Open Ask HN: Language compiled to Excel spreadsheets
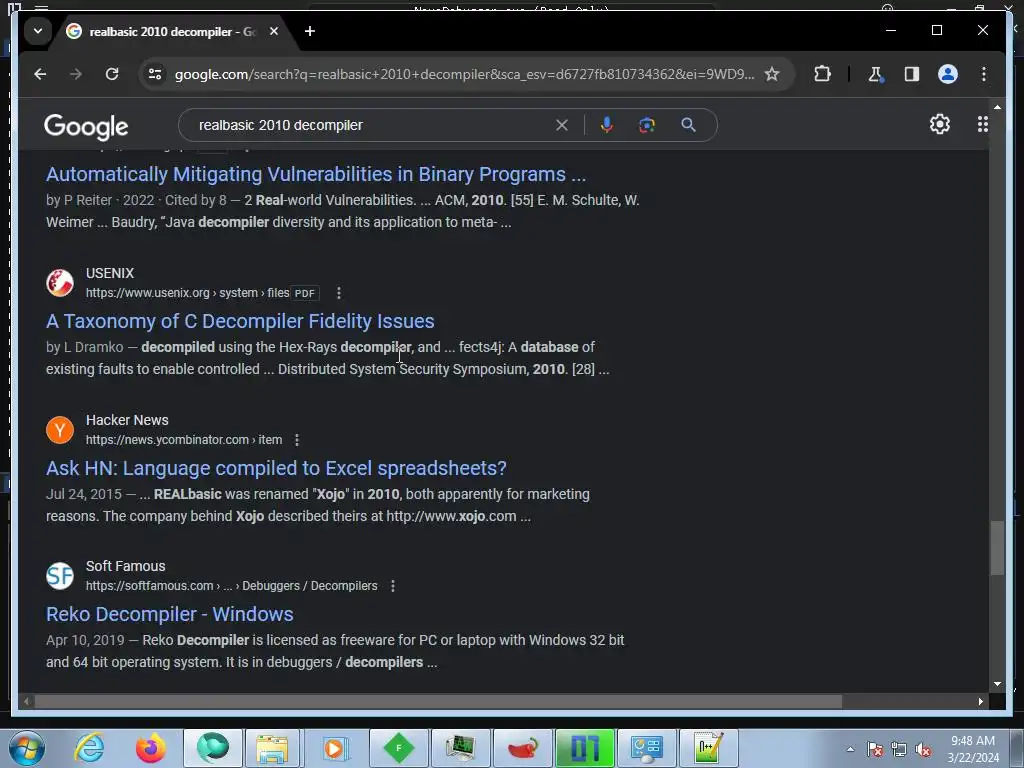This screenshot has height=768, width=1024. (x=276, y=468)
